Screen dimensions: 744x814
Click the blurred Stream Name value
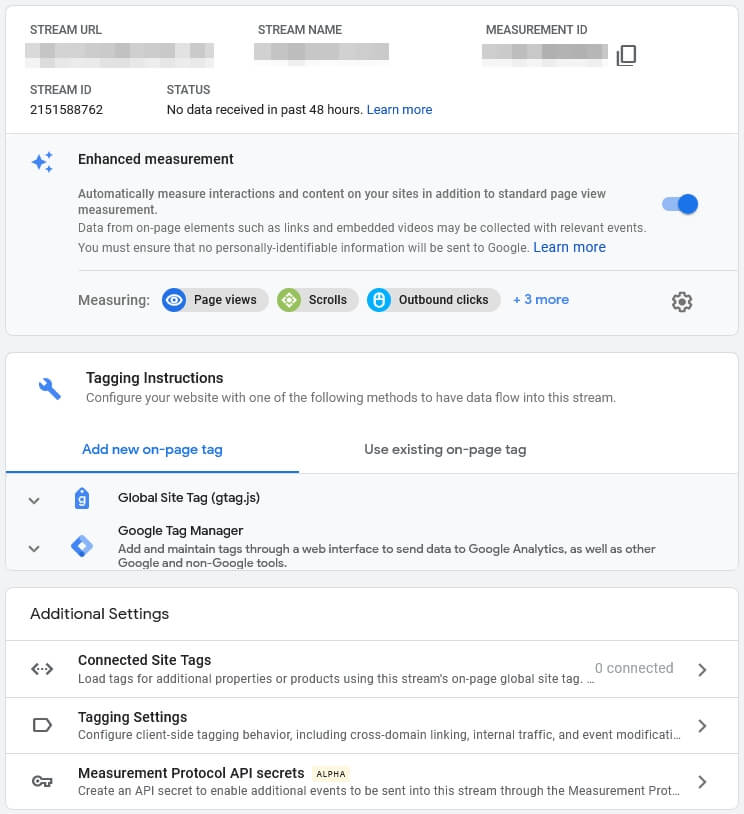pos(321,53)
